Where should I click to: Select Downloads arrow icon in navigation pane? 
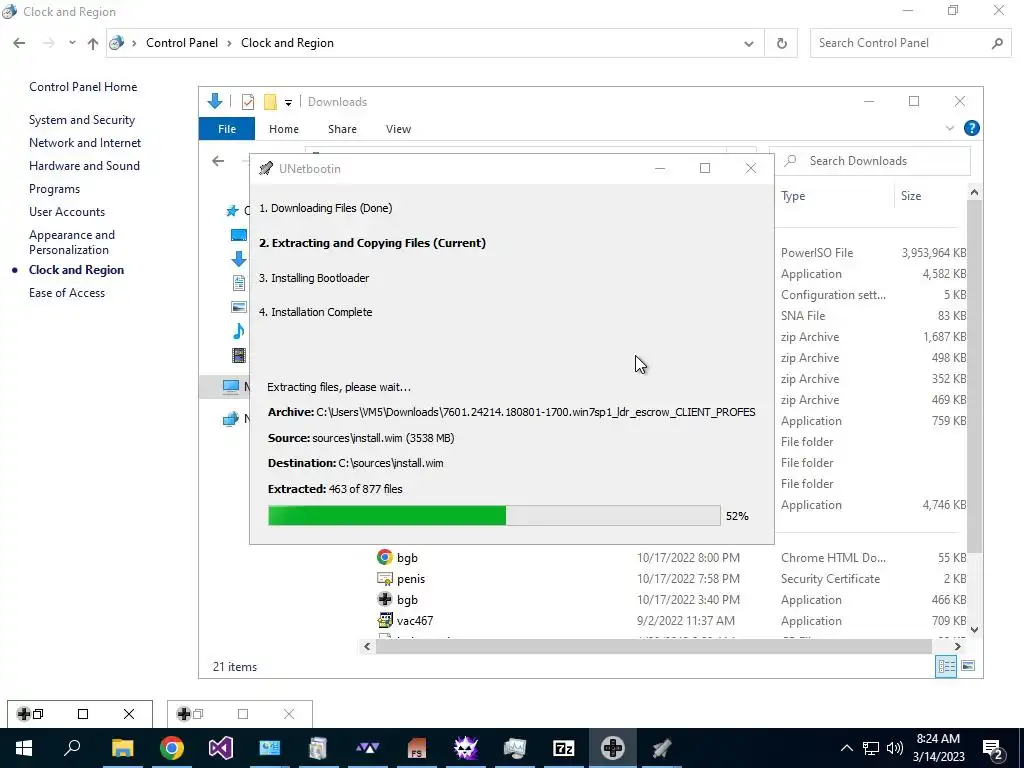(x=239, y=259)
